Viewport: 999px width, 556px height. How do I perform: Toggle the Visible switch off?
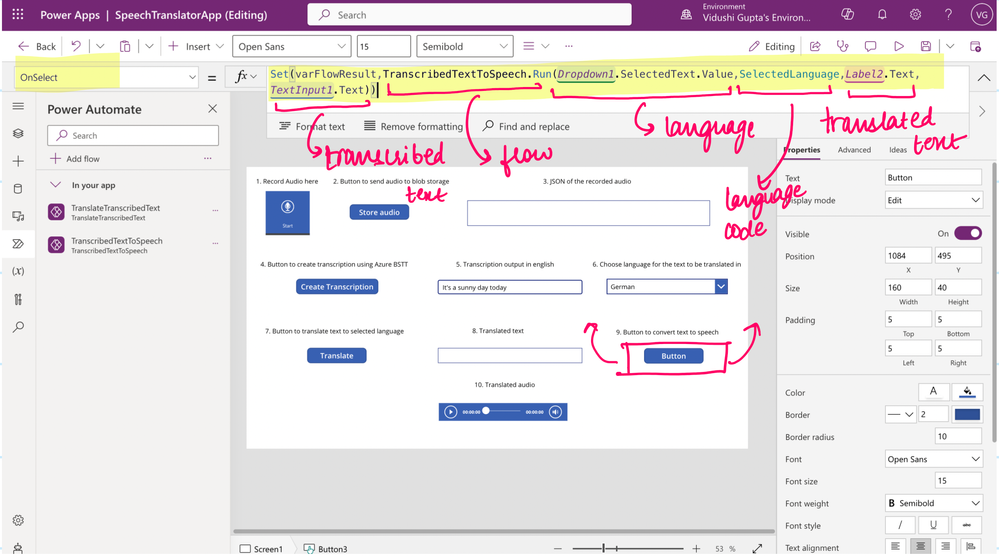coord(968,233)
